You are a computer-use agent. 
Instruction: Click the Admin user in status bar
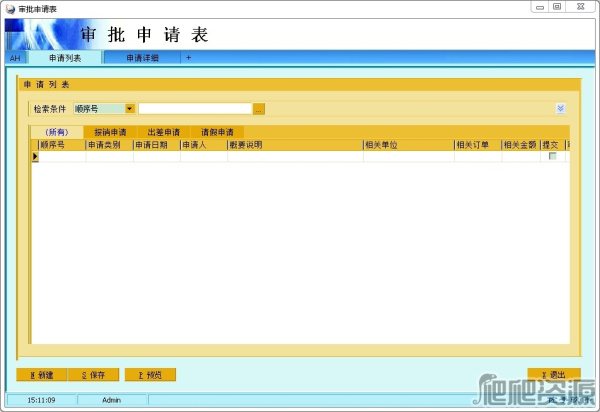(111, 400)
